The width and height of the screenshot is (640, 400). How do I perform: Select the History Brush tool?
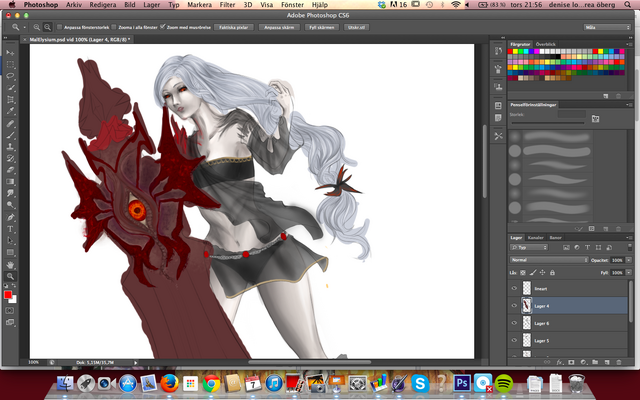coord(10,158)
